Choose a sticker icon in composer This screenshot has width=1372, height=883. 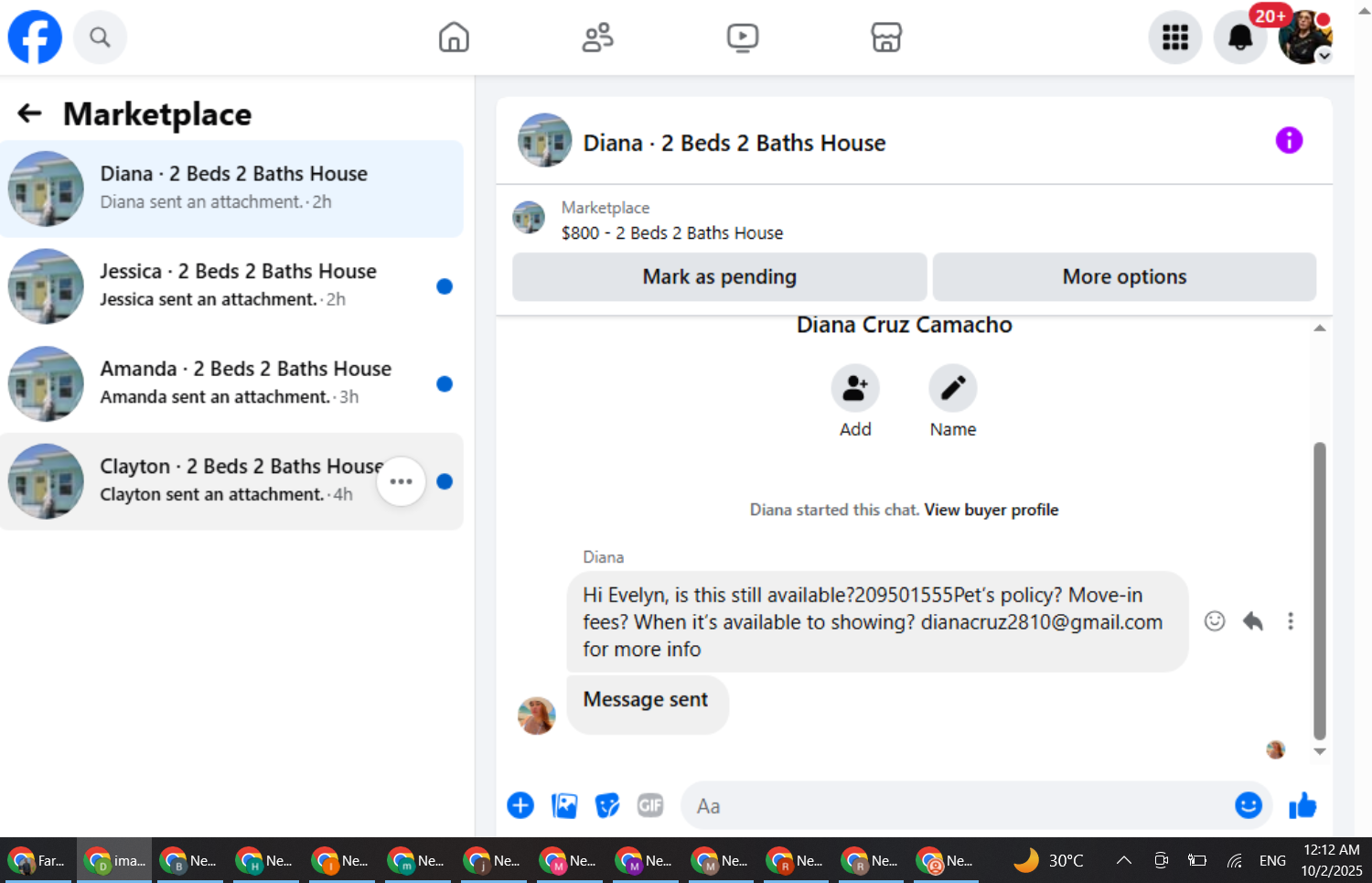(607, 805)
